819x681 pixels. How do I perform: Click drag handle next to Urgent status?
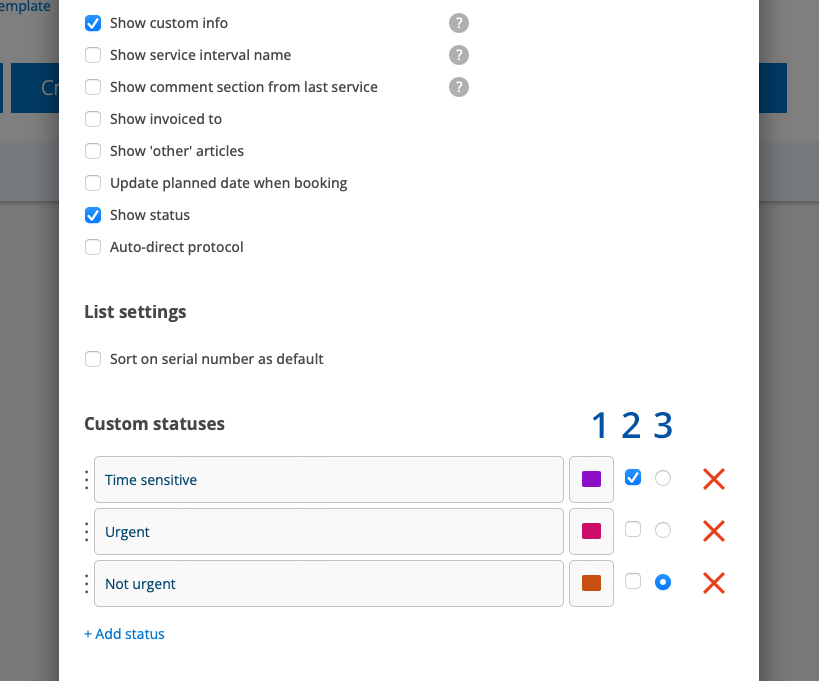pyautogui.click(x=86, y=532)
